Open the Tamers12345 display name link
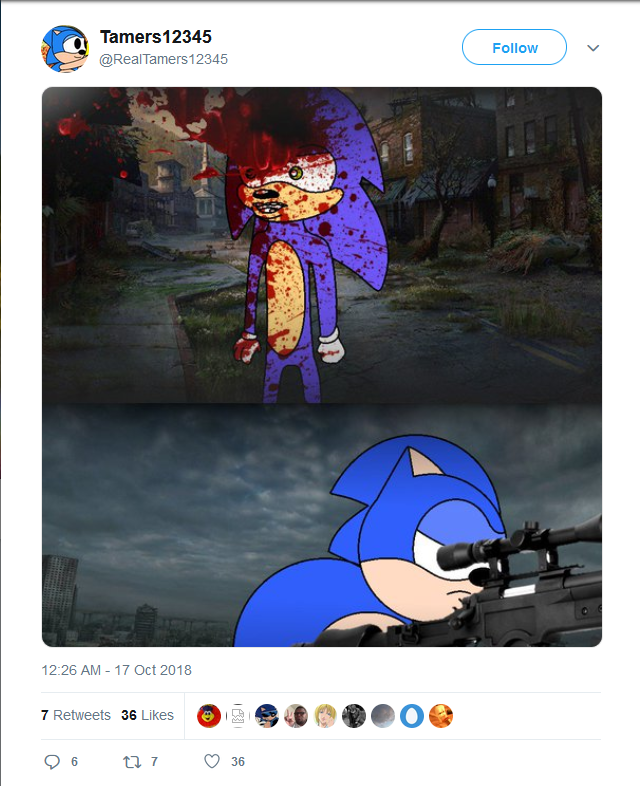Image resolution: width=640 pixels, height=786 pixels. point(156,38)
